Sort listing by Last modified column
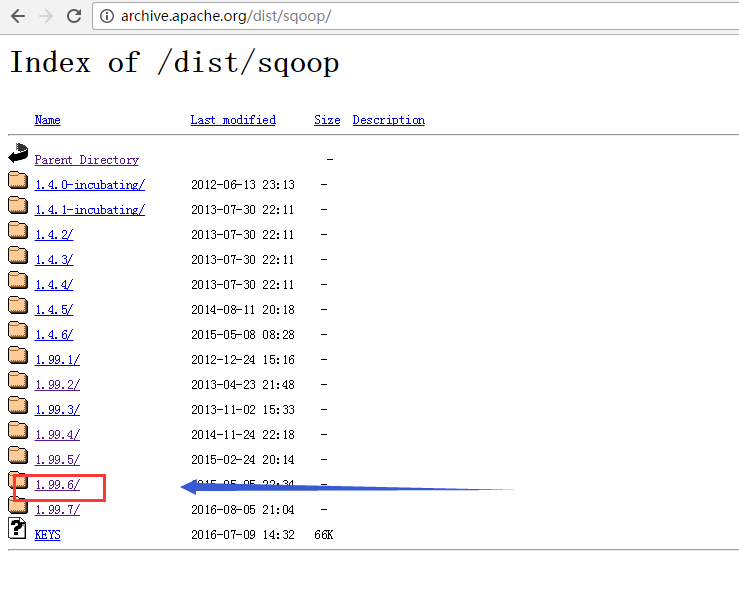The height and width of the screenshot is (592, 739). click(233, 120)
